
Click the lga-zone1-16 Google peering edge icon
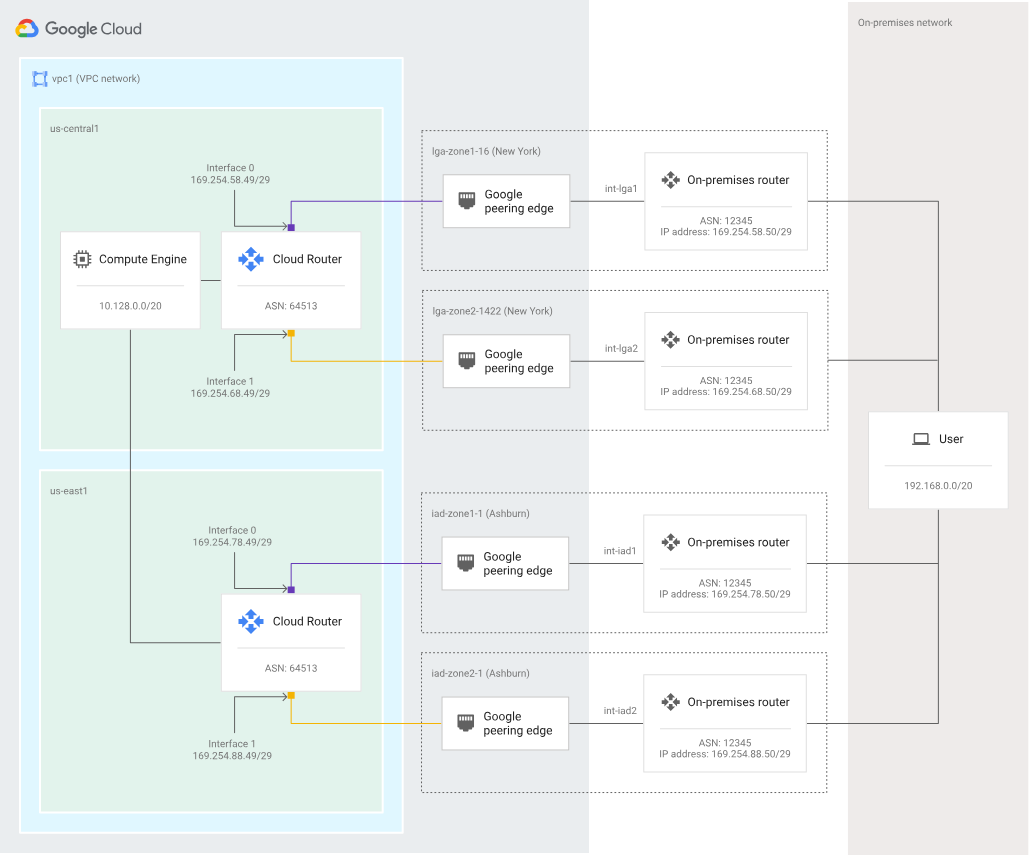point(467,200)
